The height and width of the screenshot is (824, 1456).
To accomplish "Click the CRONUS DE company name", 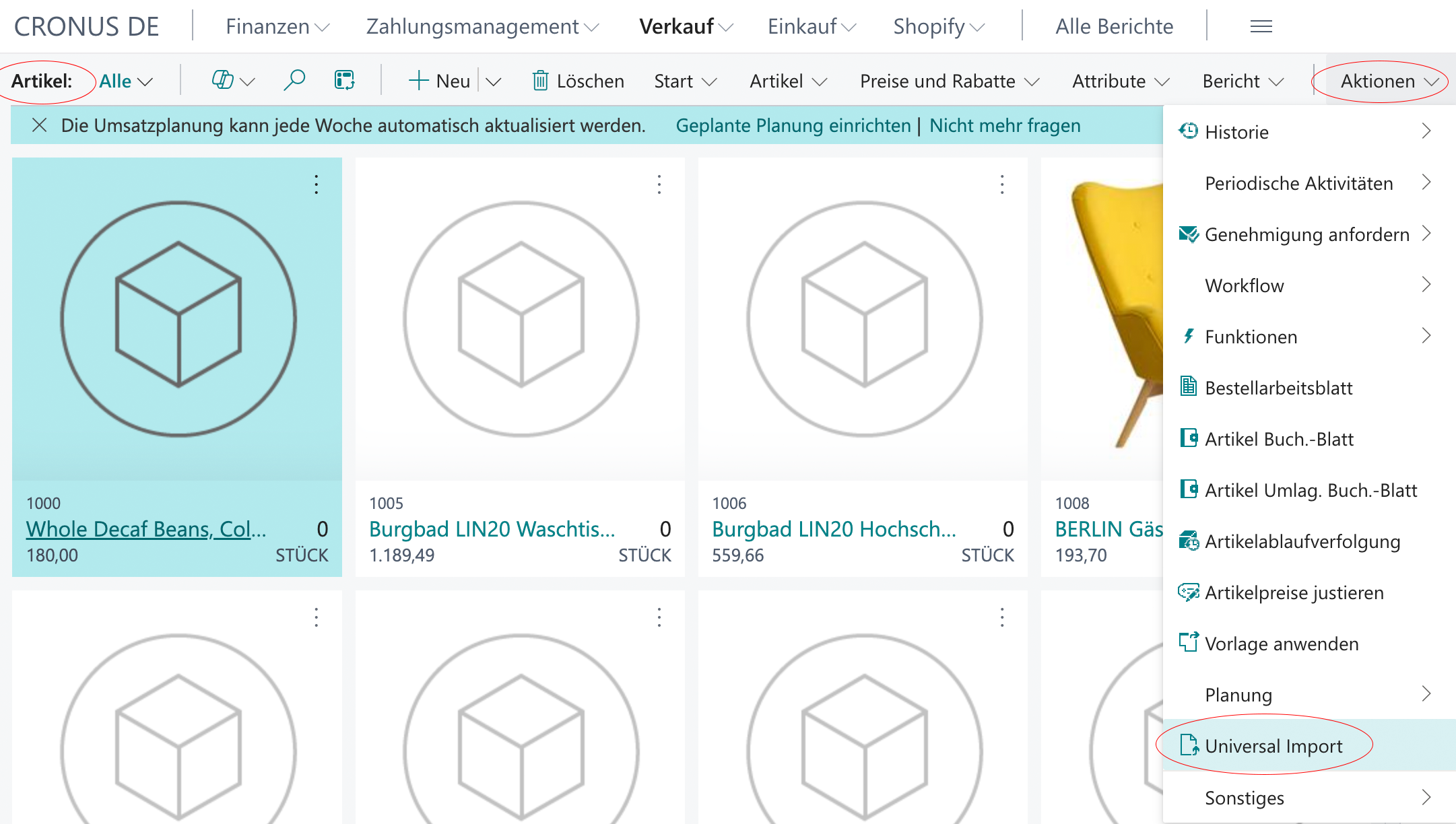I will tap(87, 27).
